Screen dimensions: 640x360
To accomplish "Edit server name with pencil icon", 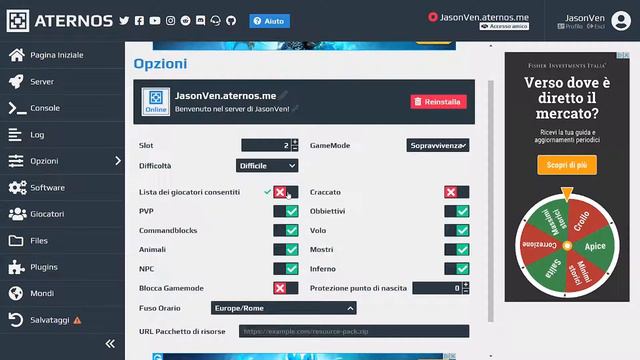I will point(283,95).
